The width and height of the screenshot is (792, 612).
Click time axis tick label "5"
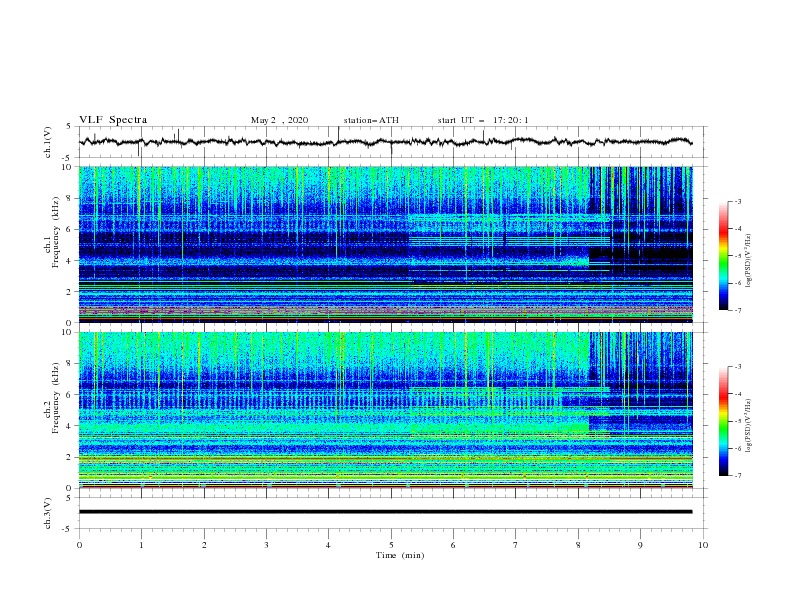(x=391, y=545)
